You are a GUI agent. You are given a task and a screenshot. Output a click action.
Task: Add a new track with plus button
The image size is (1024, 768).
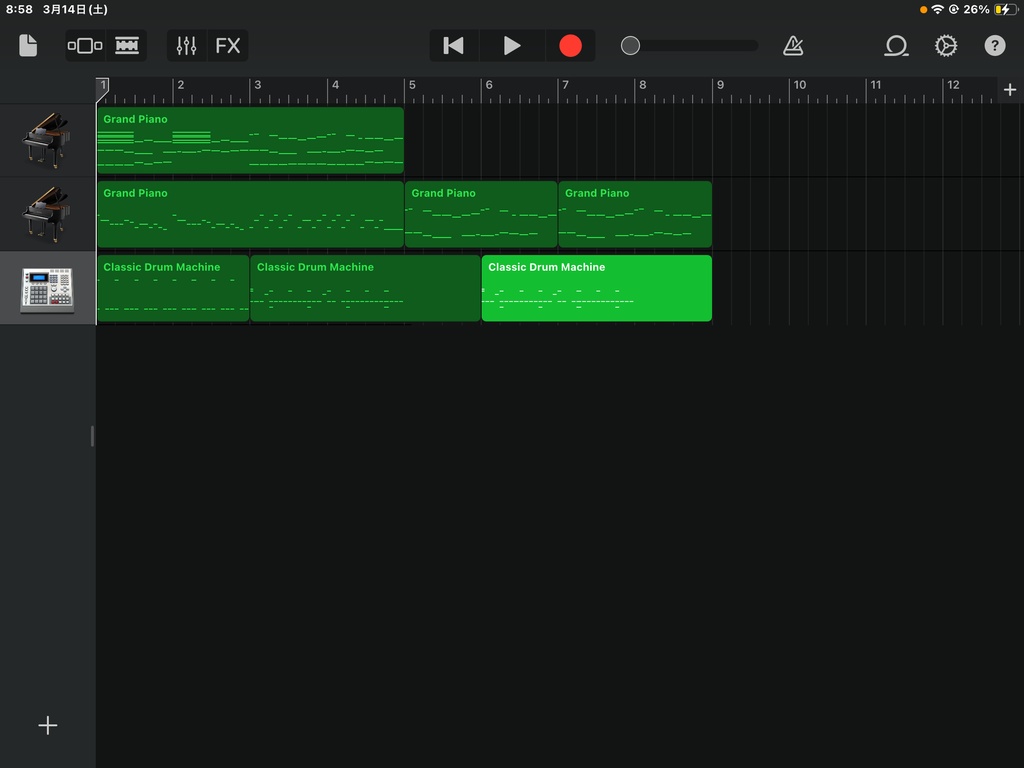[48, 725]
